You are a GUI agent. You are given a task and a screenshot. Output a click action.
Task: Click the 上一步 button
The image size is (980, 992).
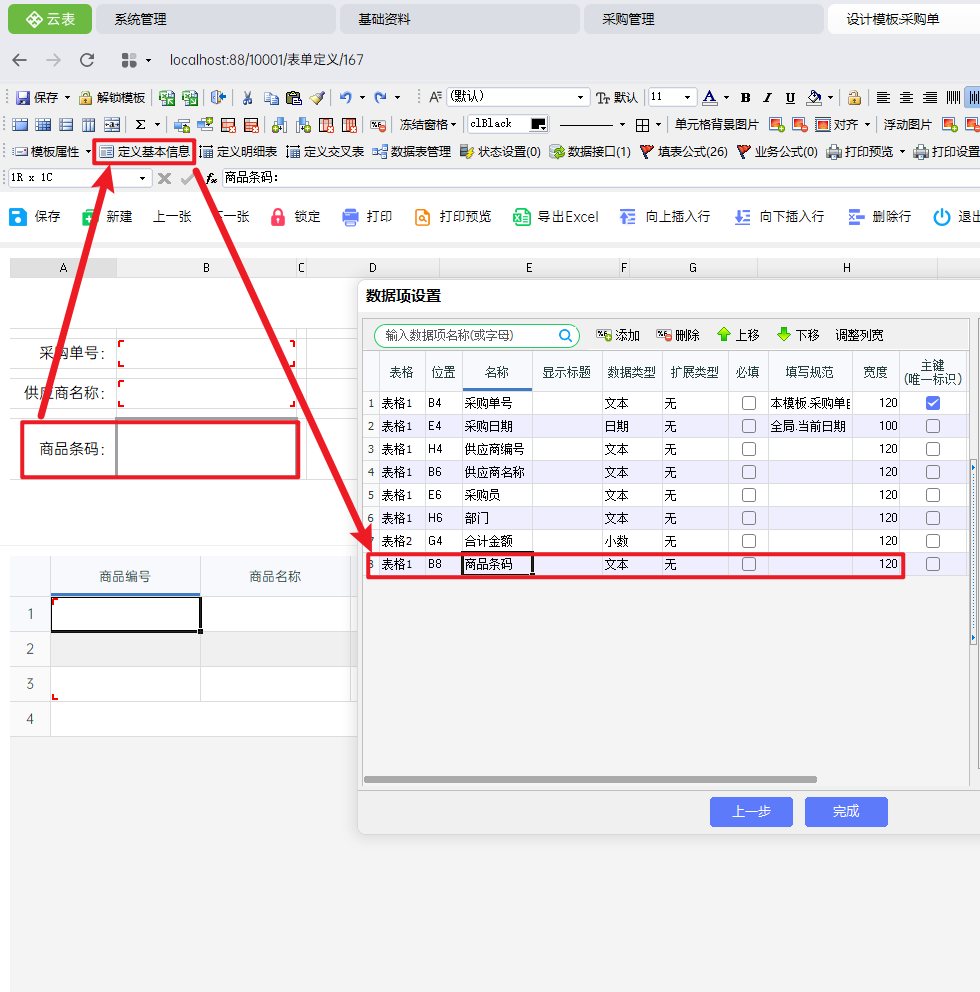tap(751, 812)
